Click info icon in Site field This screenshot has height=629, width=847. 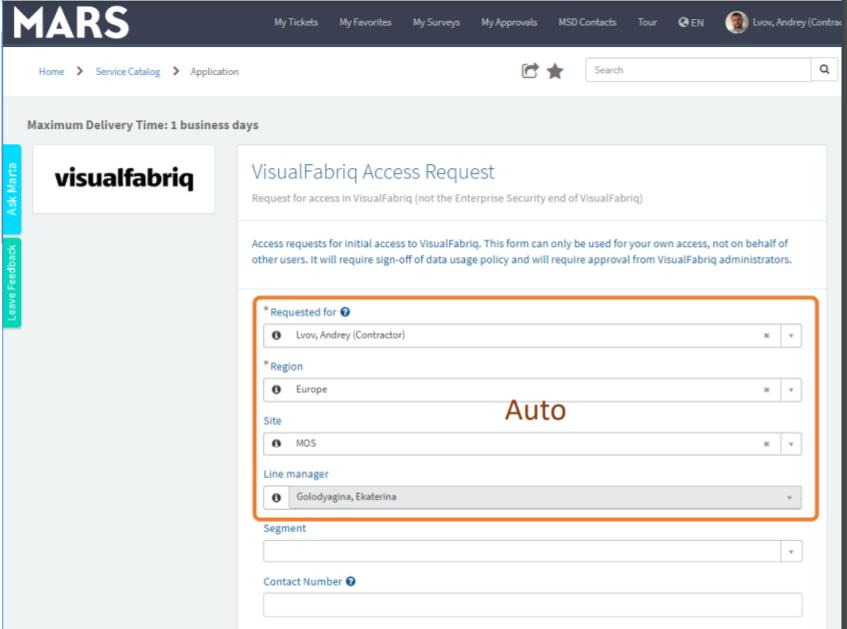(x=276, y=443)
